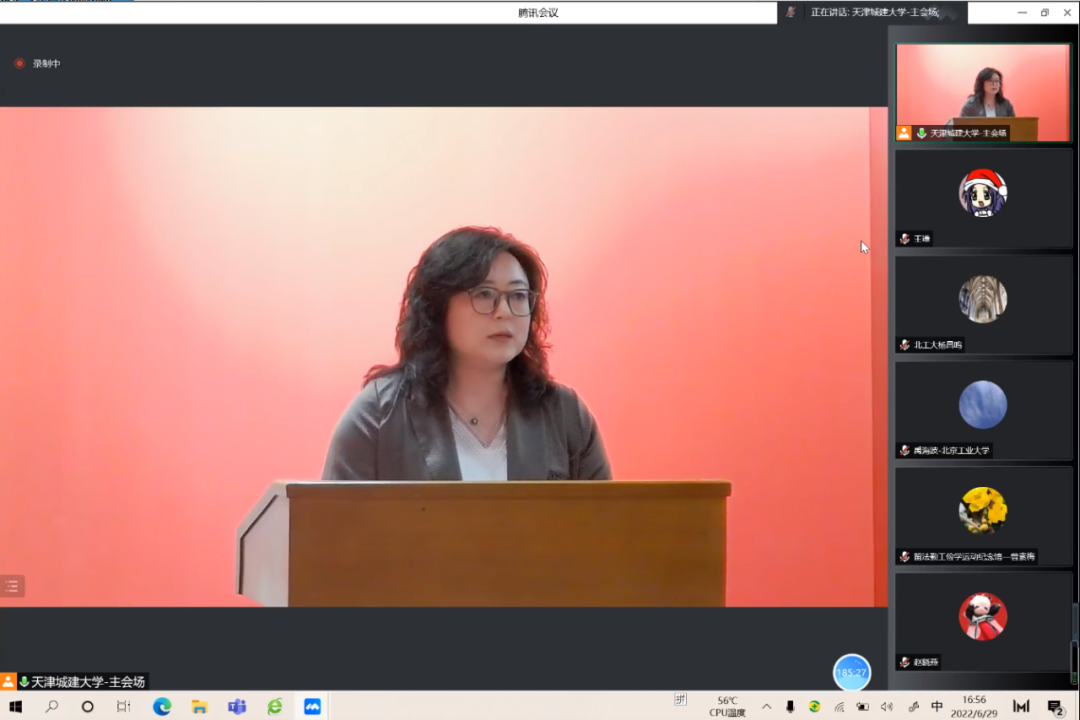Open File Explorer from taskbar
Image resolution: width=1080 pixels, height=720 pixels.
point(199,706)
